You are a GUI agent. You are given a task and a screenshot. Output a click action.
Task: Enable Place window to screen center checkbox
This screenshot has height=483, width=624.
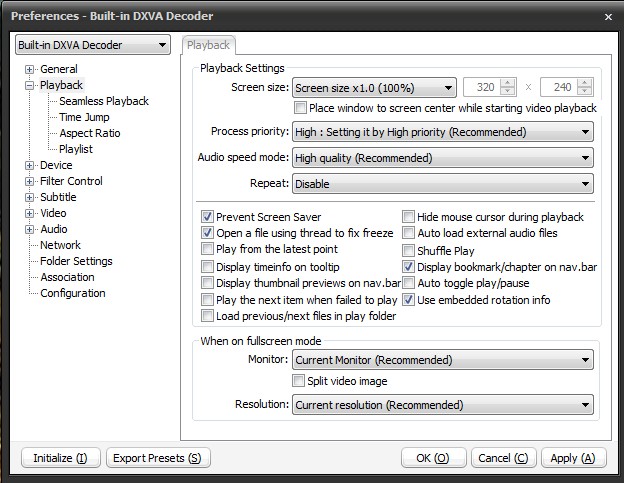[x=300, y=108]
